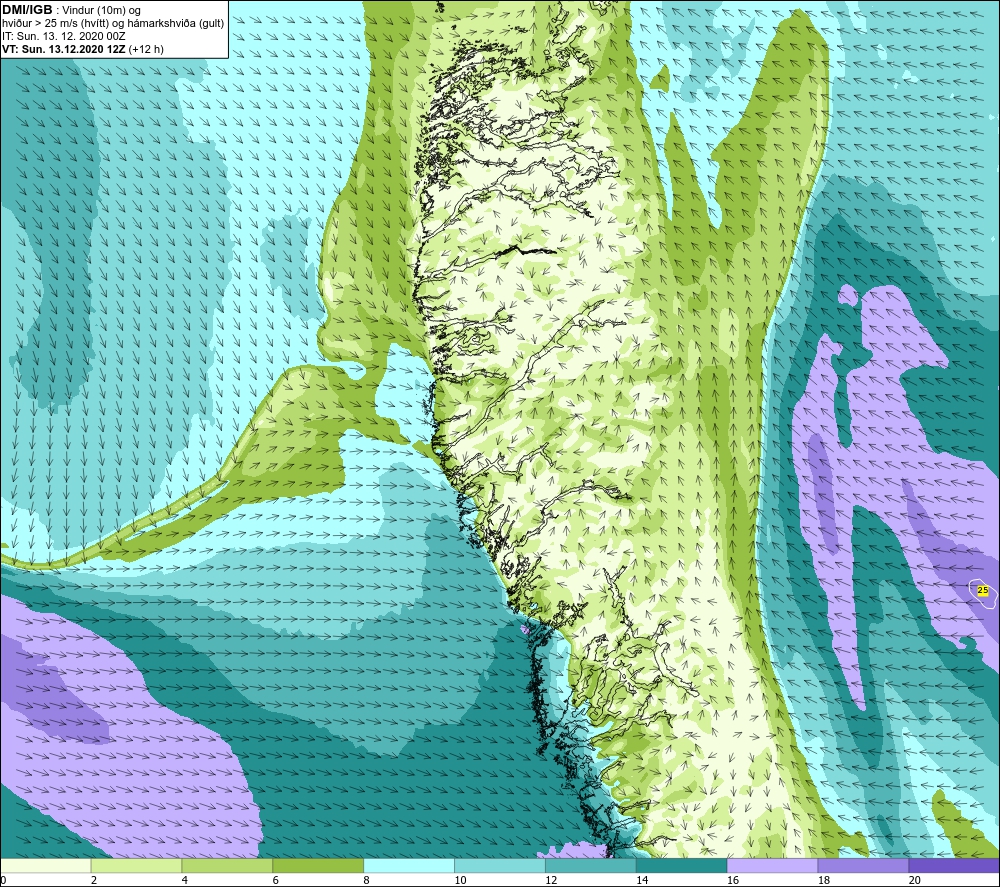
Task: Click the legend scale number 6
Action: pos(276,880)
